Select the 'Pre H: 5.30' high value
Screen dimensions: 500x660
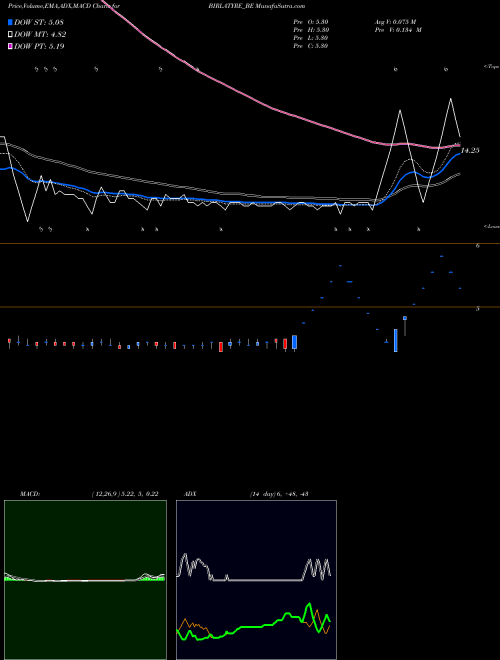click(x=311, y=30)
